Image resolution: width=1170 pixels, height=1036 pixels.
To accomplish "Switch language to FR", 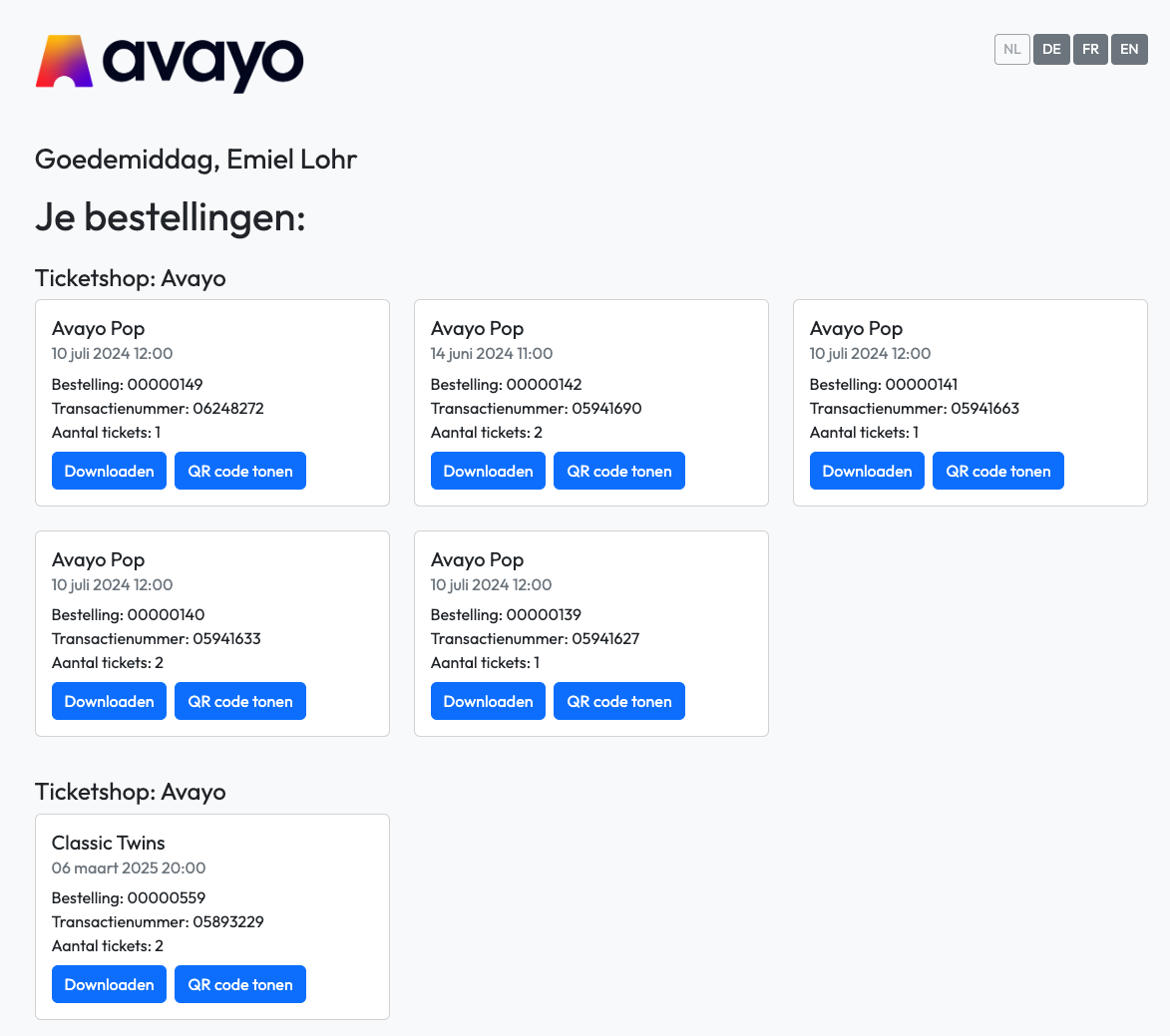I will click(1090, 49).
